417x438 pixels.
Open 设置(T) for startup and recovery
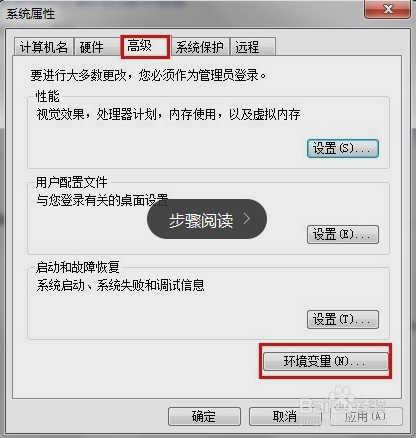(x=343, y=319)
